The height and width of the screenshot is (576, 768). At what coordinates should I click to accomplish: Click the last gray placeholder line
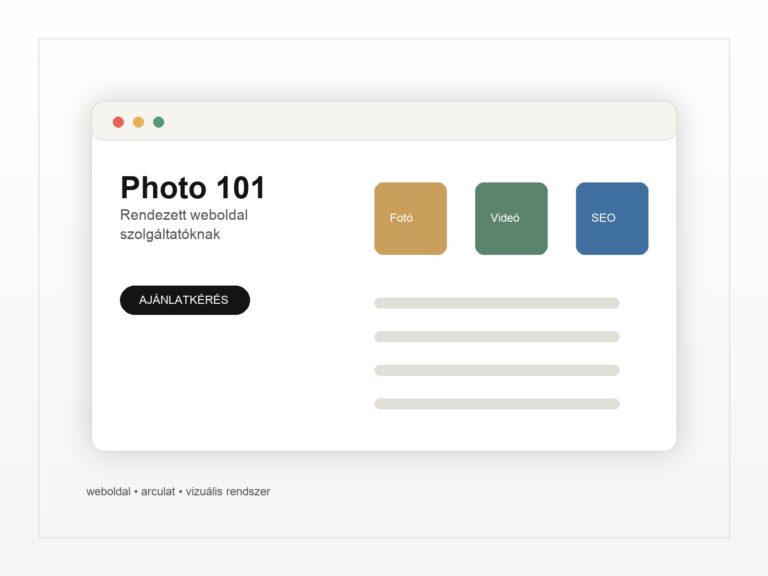point(497,404)
